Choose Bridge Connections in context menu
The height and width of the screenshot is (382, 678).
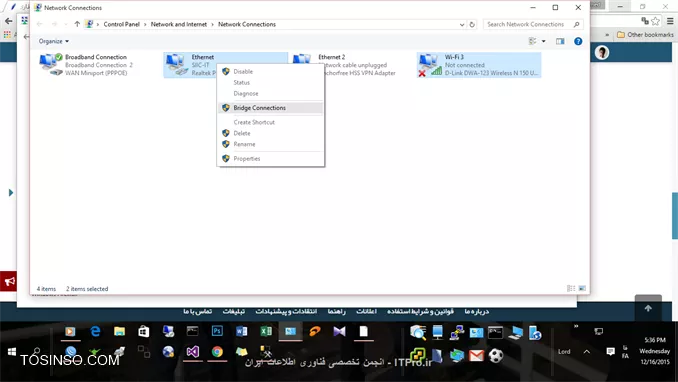[x=271, y=108]
